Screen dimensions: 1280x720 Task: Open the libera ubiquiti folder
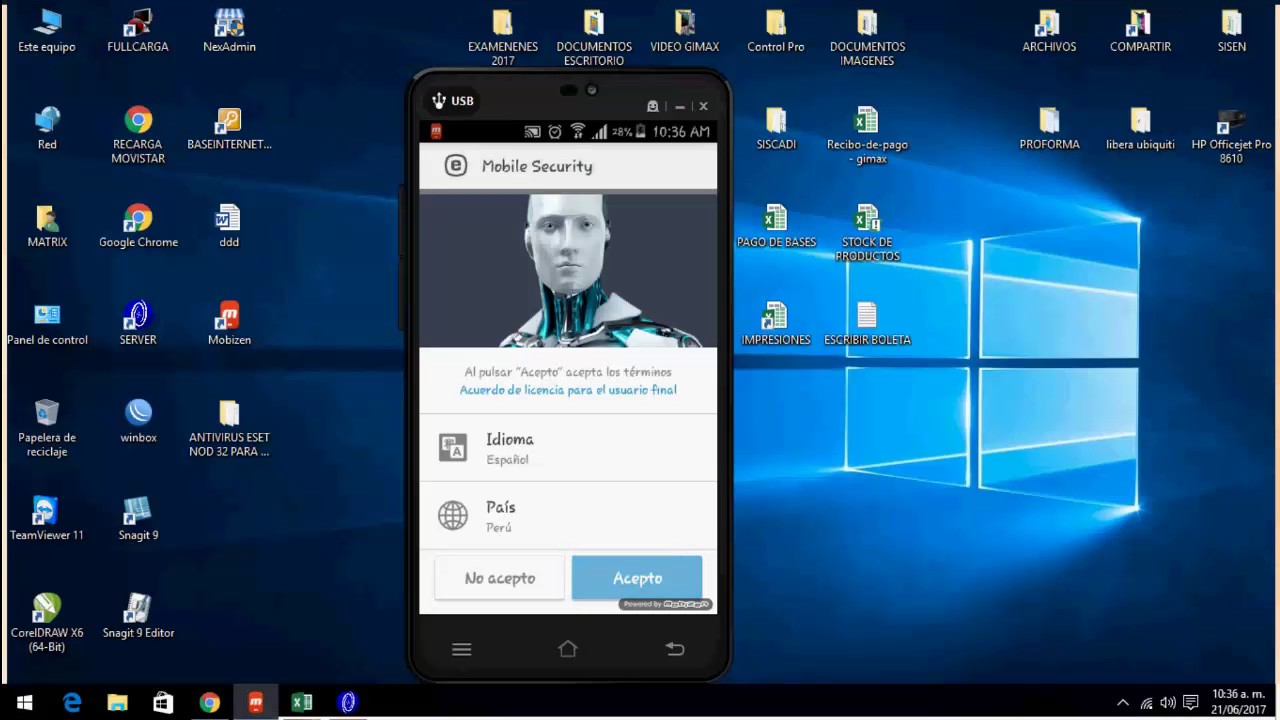tap(1140, 129)
